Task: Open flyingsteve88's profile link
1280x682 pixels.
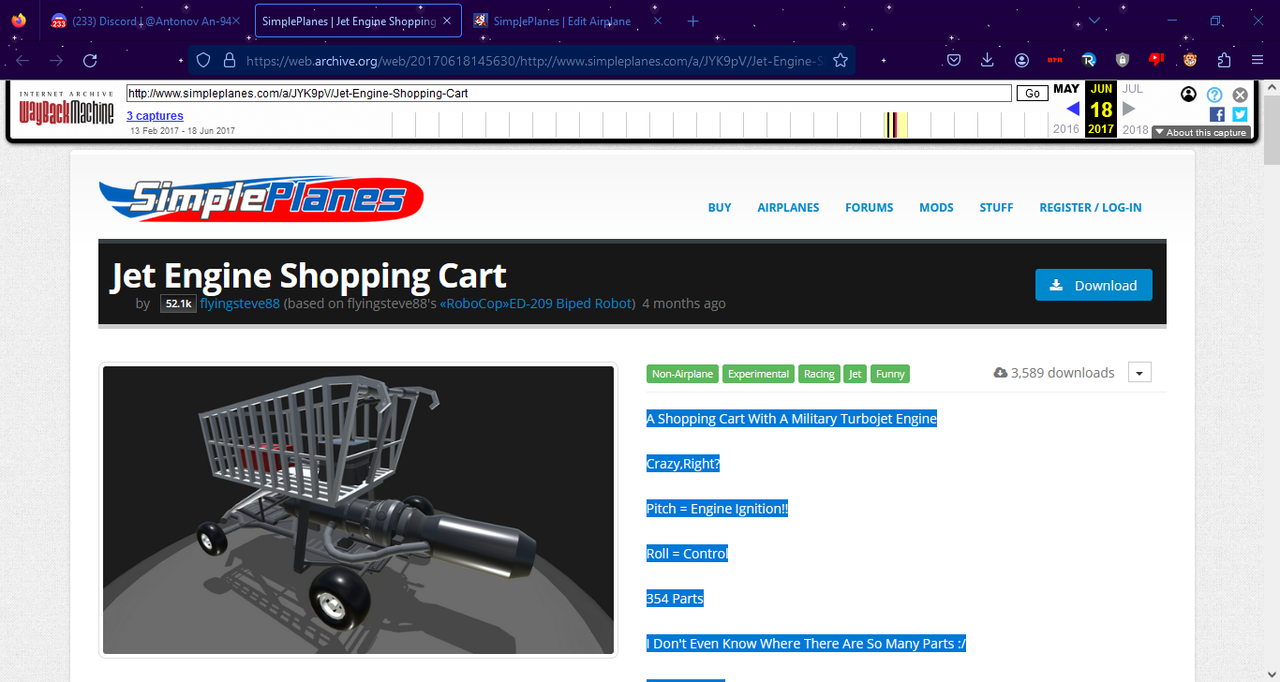Action: [x=240, y=303]
